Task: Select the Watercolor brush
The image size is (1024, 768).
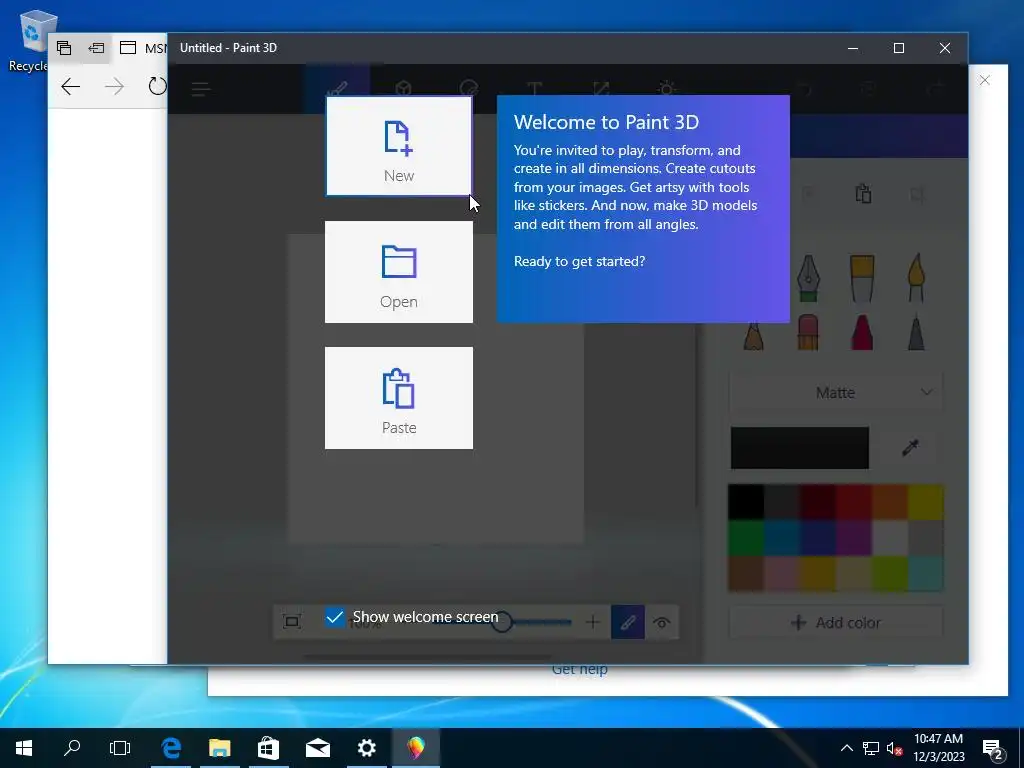Action: point(916,278)
